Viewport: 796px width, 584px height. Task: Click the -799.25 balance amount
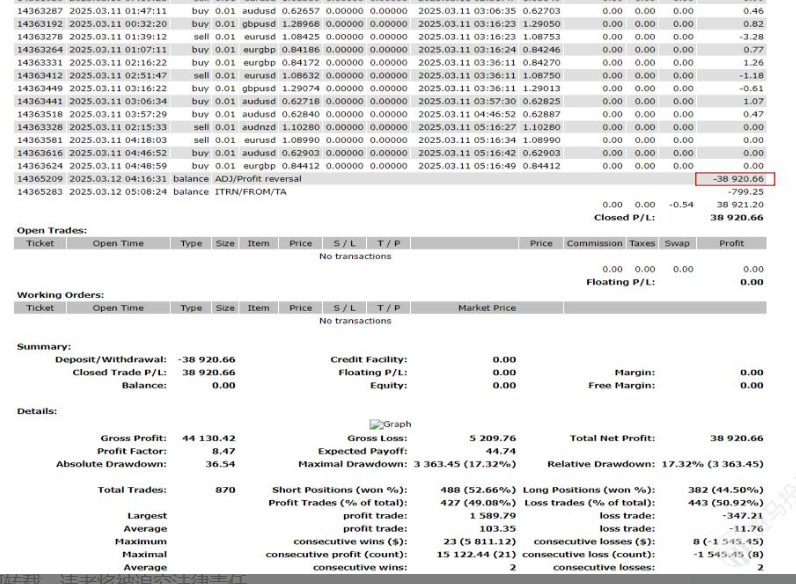tap(746, 192)
